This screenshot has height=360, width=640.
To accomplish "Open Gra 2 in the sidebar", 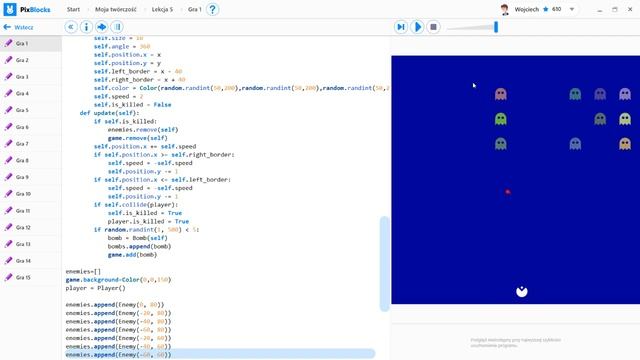I will tap(31, 60).
